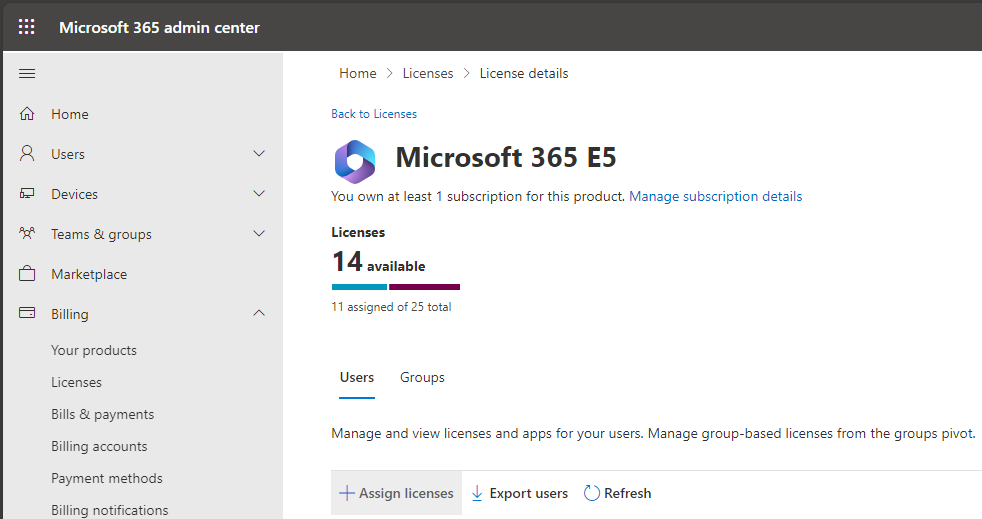Click Home in the breadcrumb

click(358, 73)
